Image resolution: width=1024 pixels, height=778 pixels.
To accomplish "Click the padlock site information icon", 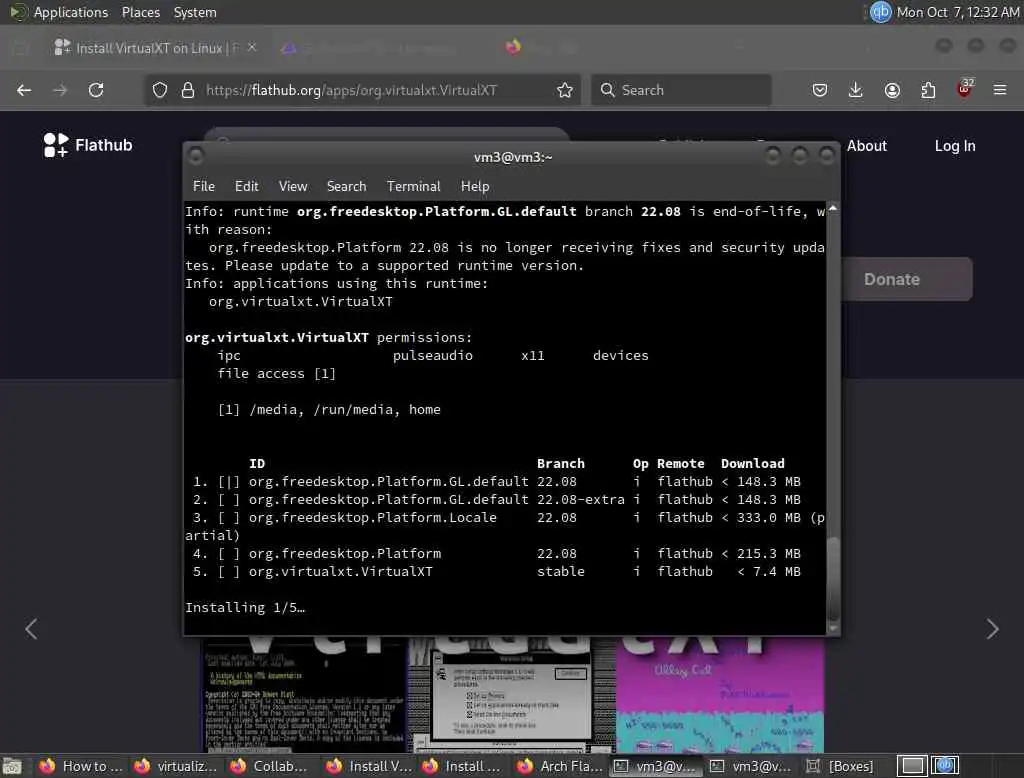I will (188, 90).
